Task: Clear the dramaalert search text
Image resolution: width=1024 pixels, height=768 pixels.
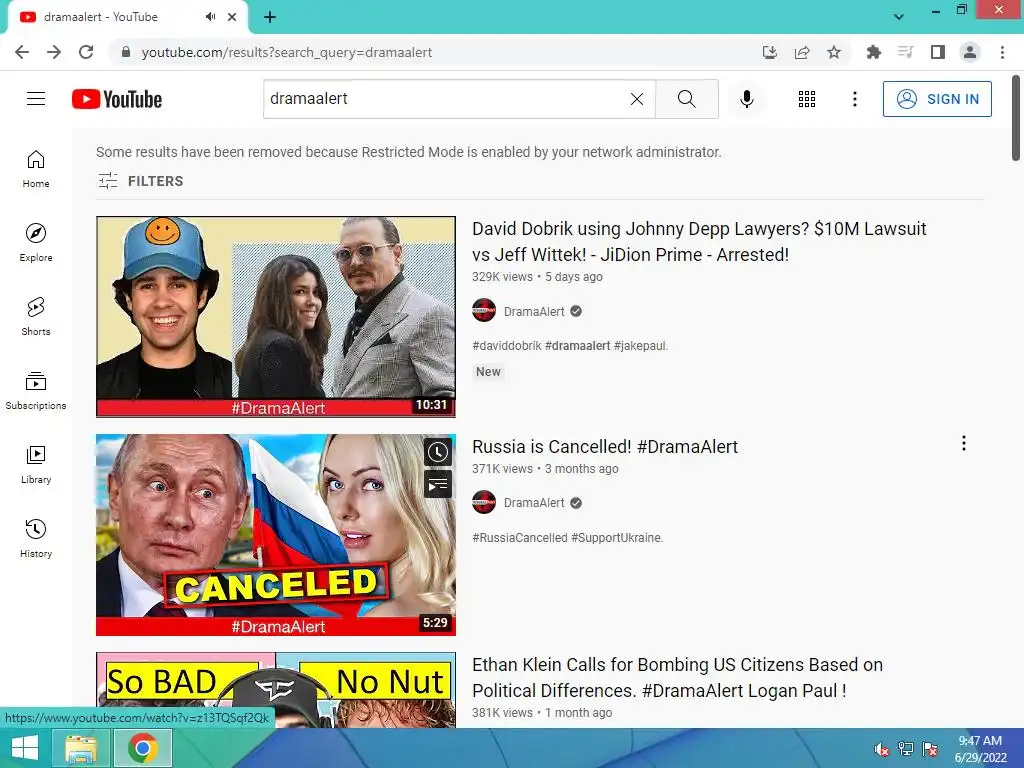Action: click(x=637, y=99)
